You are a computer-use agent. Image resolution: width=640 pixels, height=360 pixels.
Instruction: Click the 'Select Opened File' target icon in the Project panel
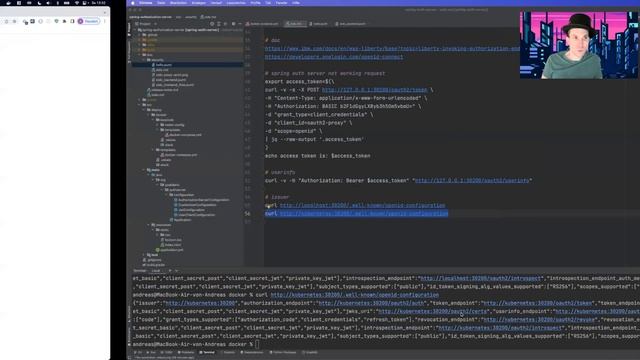(212, 24)
